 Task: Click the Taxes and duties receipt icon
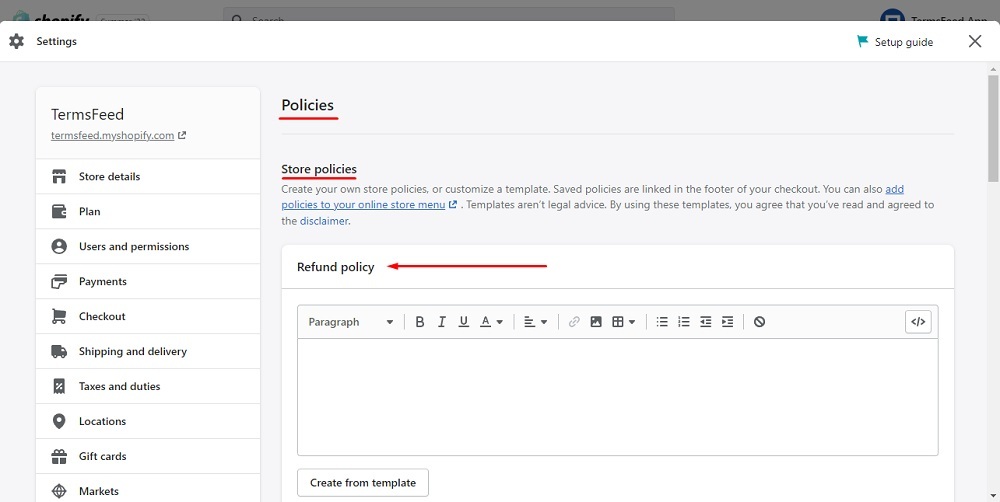59,387
